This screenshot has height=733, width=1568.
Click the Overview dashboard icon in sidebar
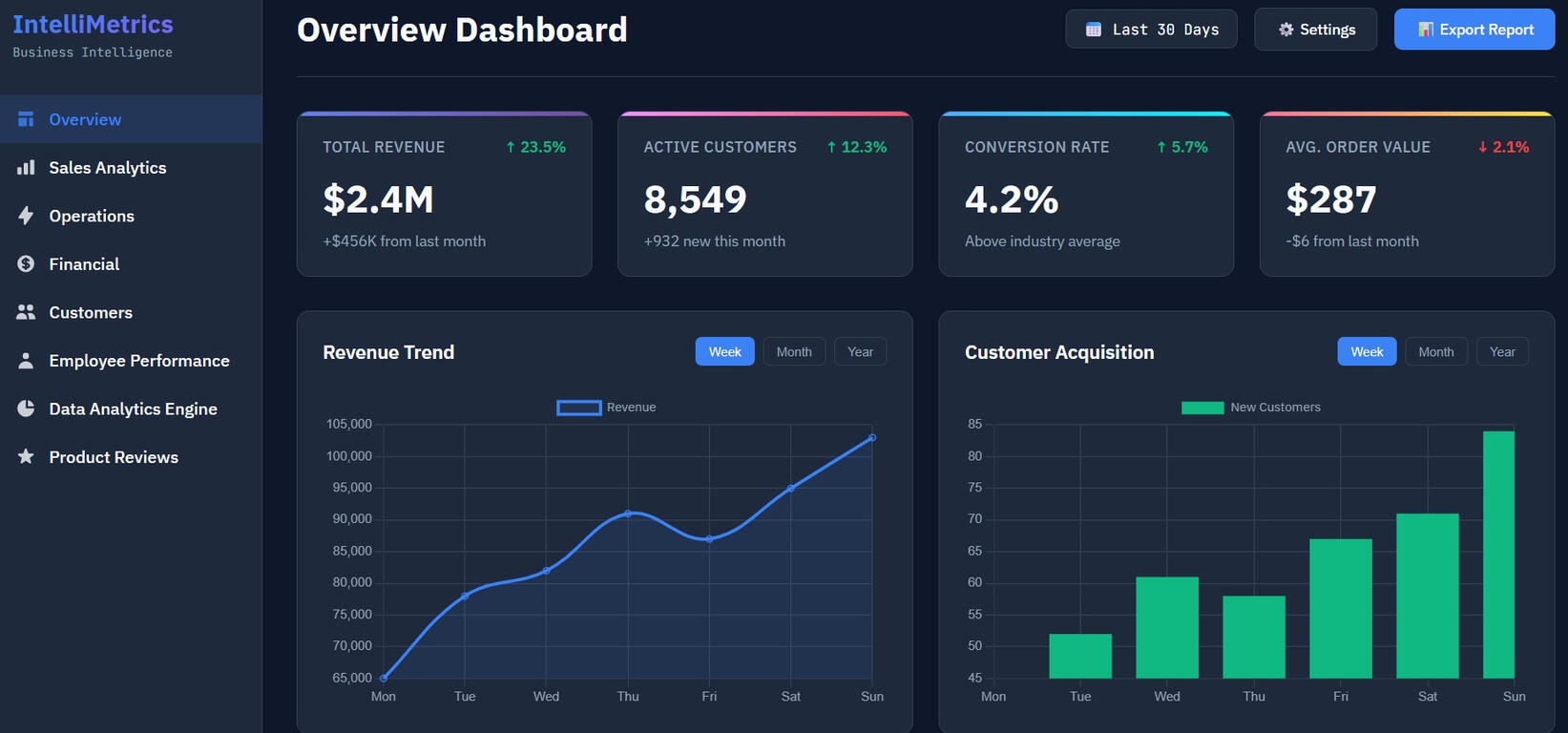[26, 119]
